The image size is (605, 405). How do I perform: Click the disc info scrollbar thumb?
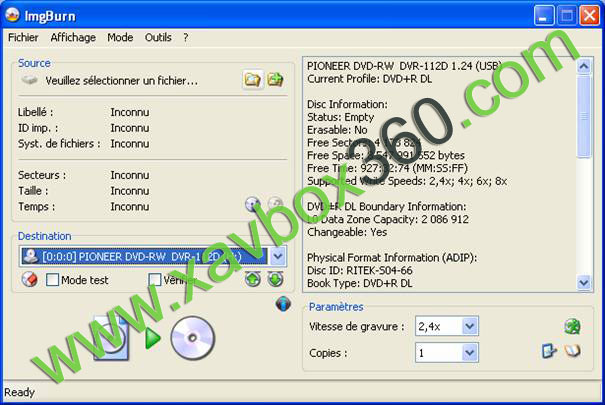pos(584,117)
